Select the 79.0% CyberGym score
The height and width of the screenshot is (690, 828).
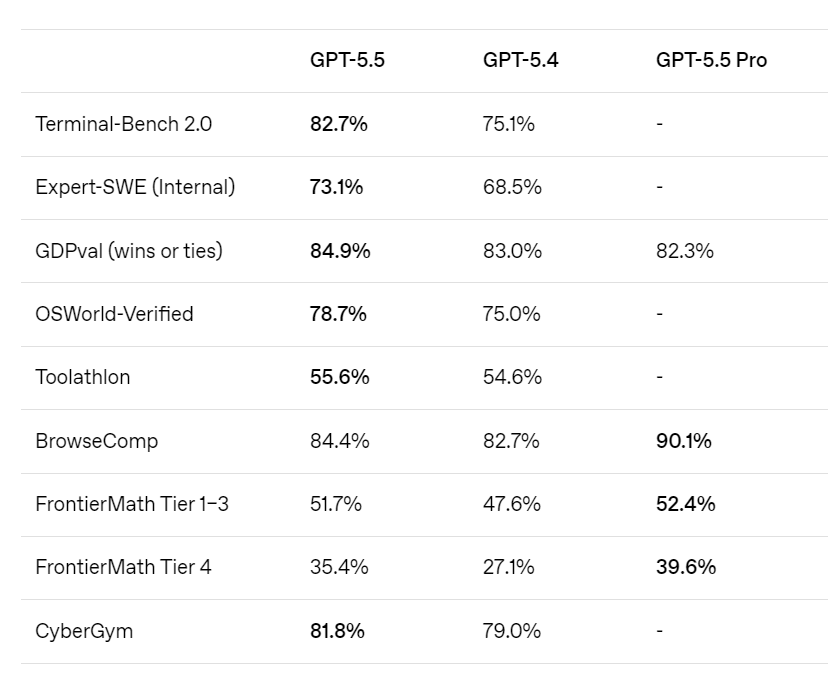pos(512,631)
